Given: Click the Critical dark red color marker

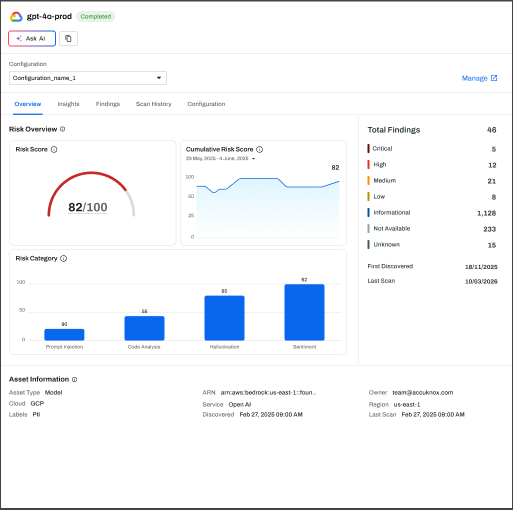Looking at the screenshot, I should click(x=368, y=149).
